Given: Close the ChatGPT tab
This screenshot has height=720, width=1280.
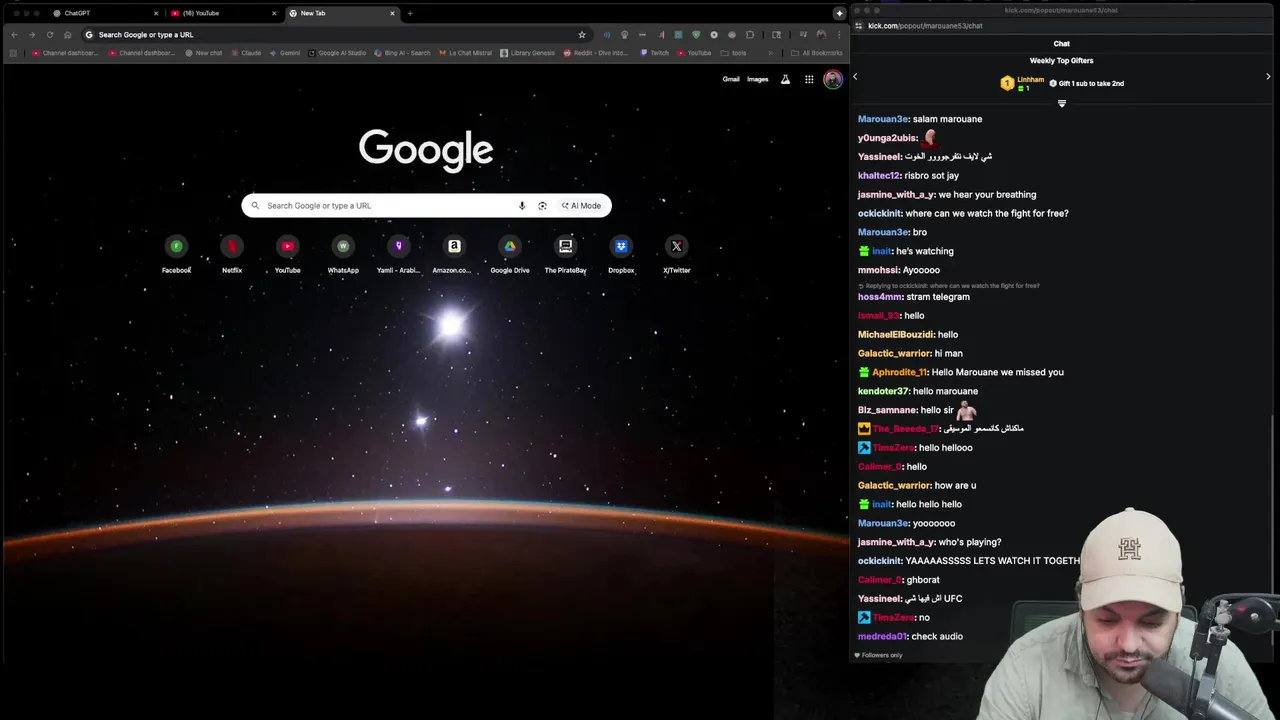Looking at the screenshot, I should (156, 13).
